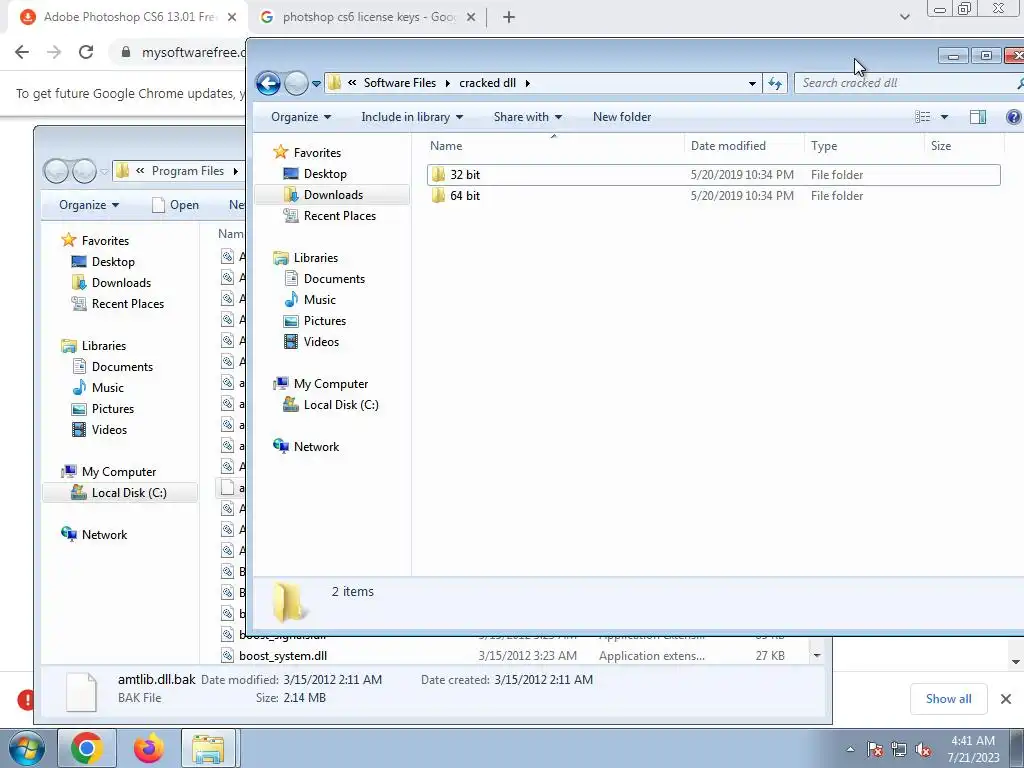This screenshot has height=768, width=1024.
Task: Sort by Type column header
Action: click(x=824, y=146)
